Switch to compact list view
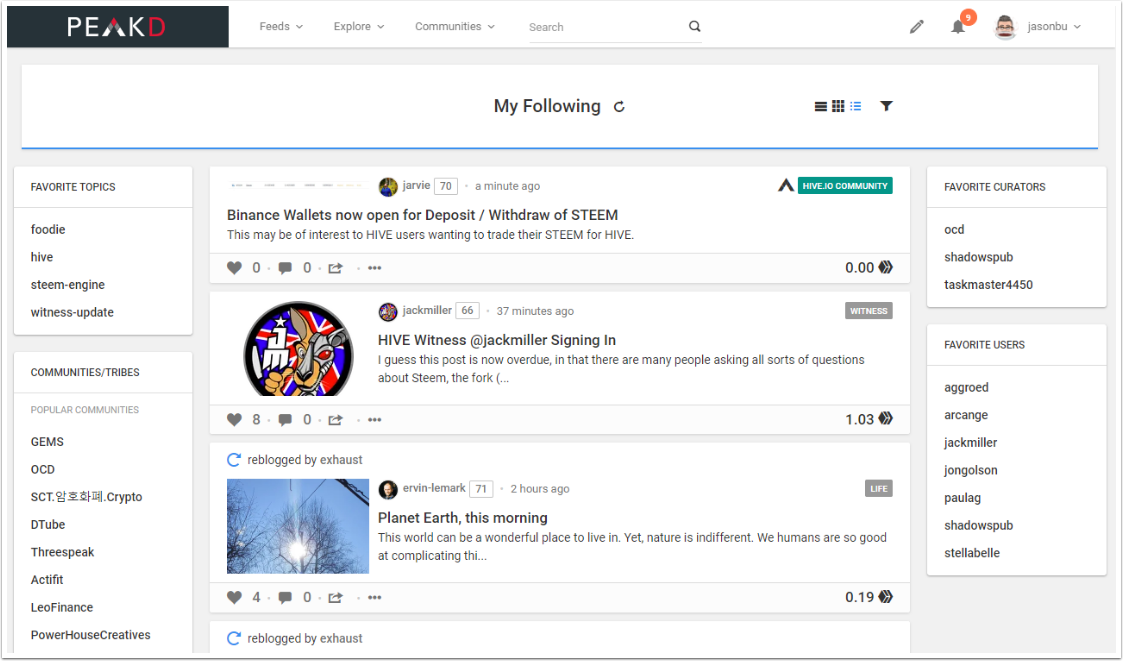 coord(856,106)
